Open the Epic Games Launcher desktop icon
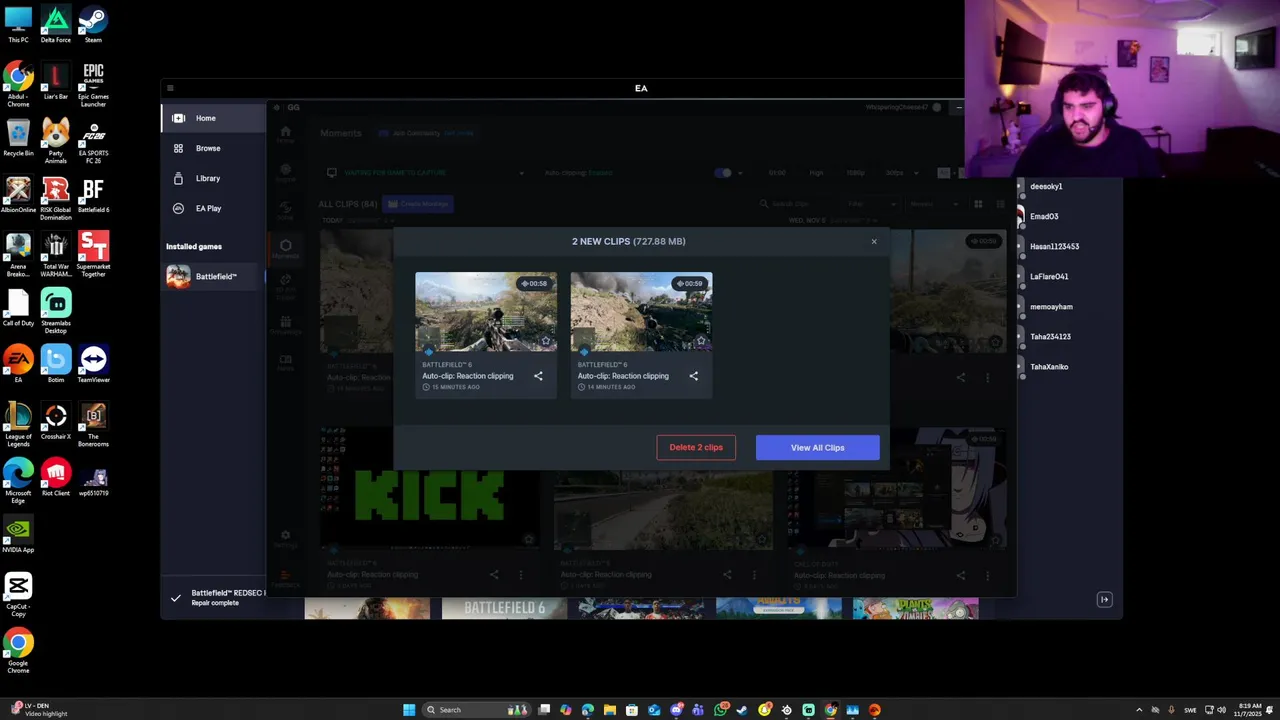Image resolution: width=1280 pixels, height=720 pixels. (93, 85)
